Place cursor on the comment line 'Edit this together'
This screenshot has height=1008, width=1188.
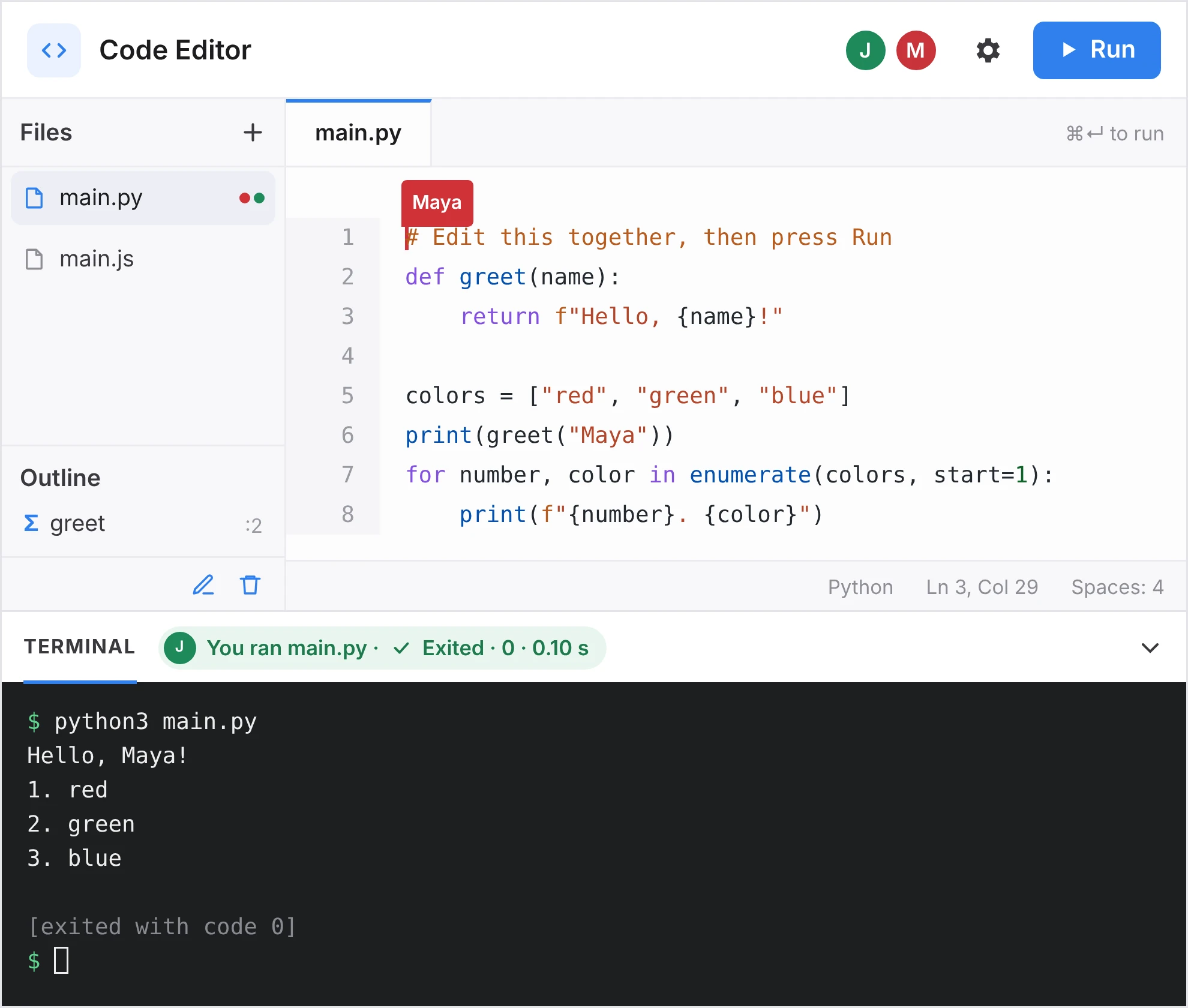pyautogui.click(x=649, y=238)
